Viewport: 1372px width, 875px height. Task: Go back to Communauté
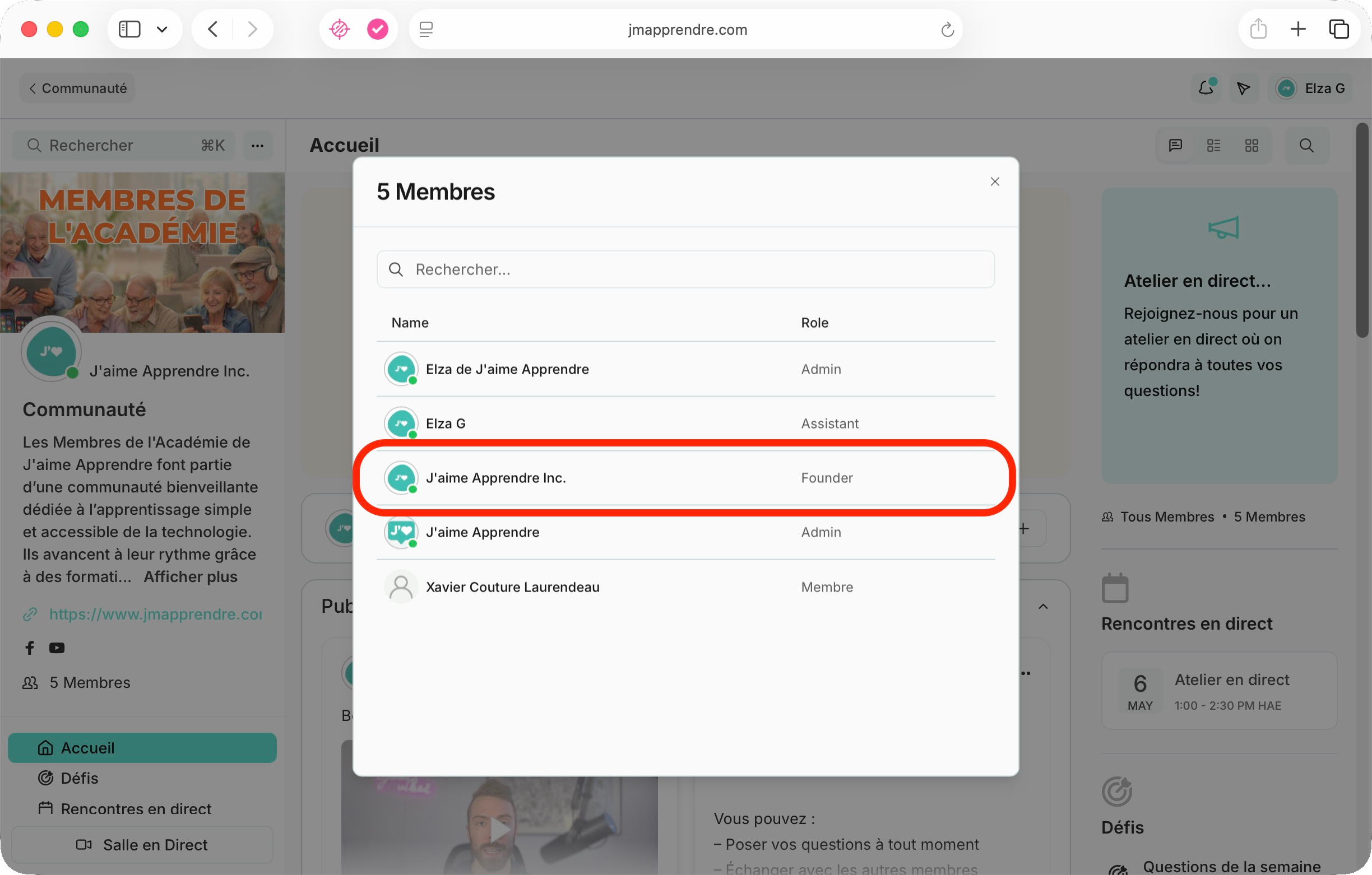pos(77,89)
